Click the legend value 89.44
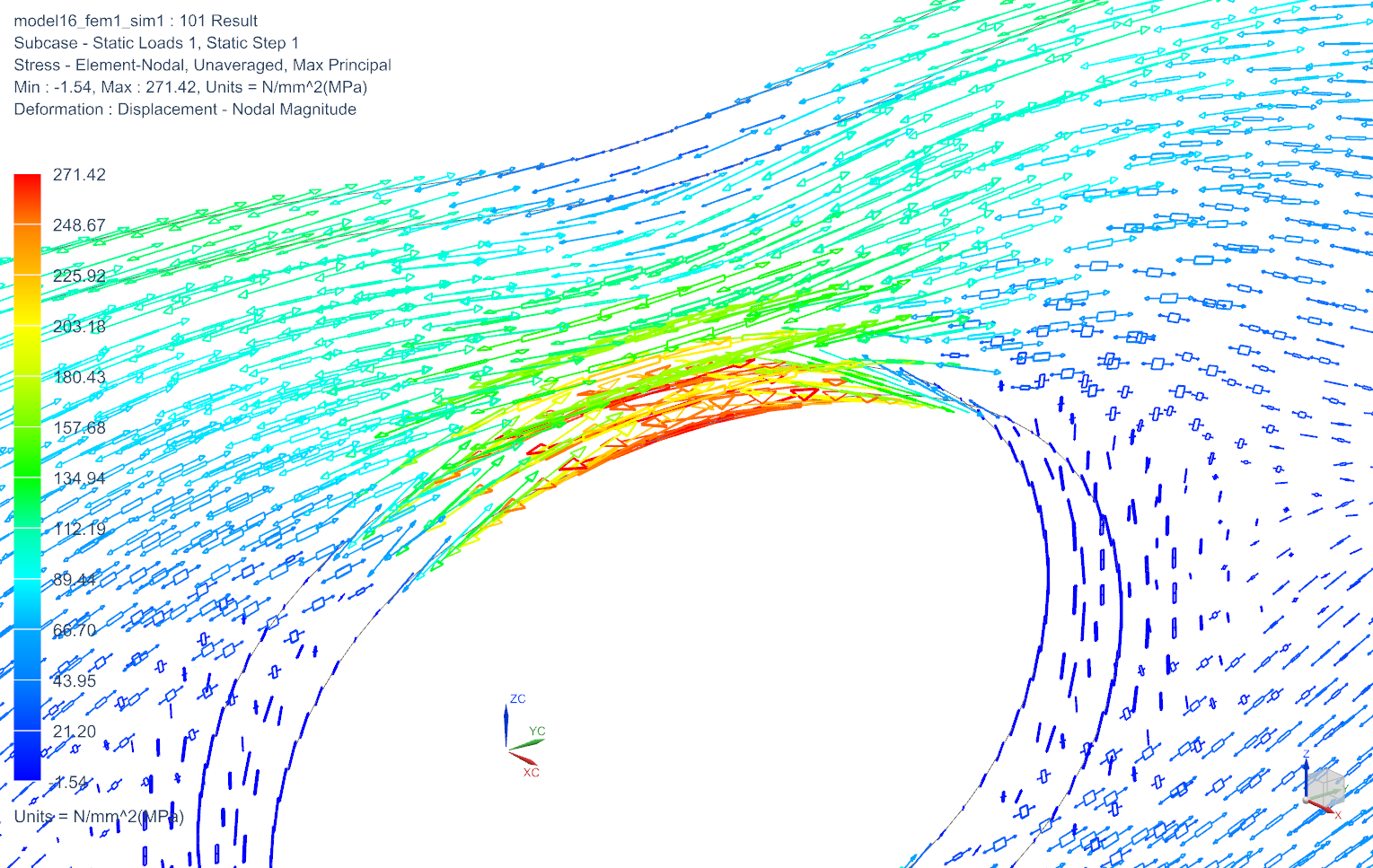 [75, 579]
